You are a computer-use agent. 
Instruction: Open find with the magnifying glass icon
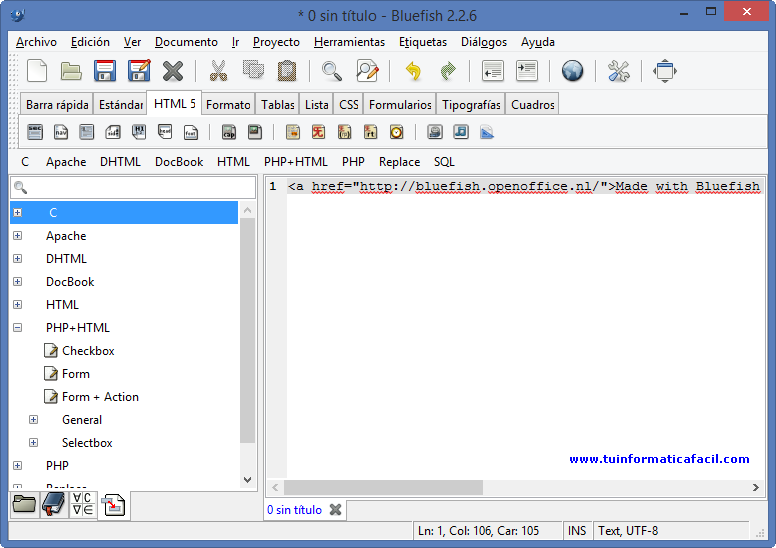(331, 71)
